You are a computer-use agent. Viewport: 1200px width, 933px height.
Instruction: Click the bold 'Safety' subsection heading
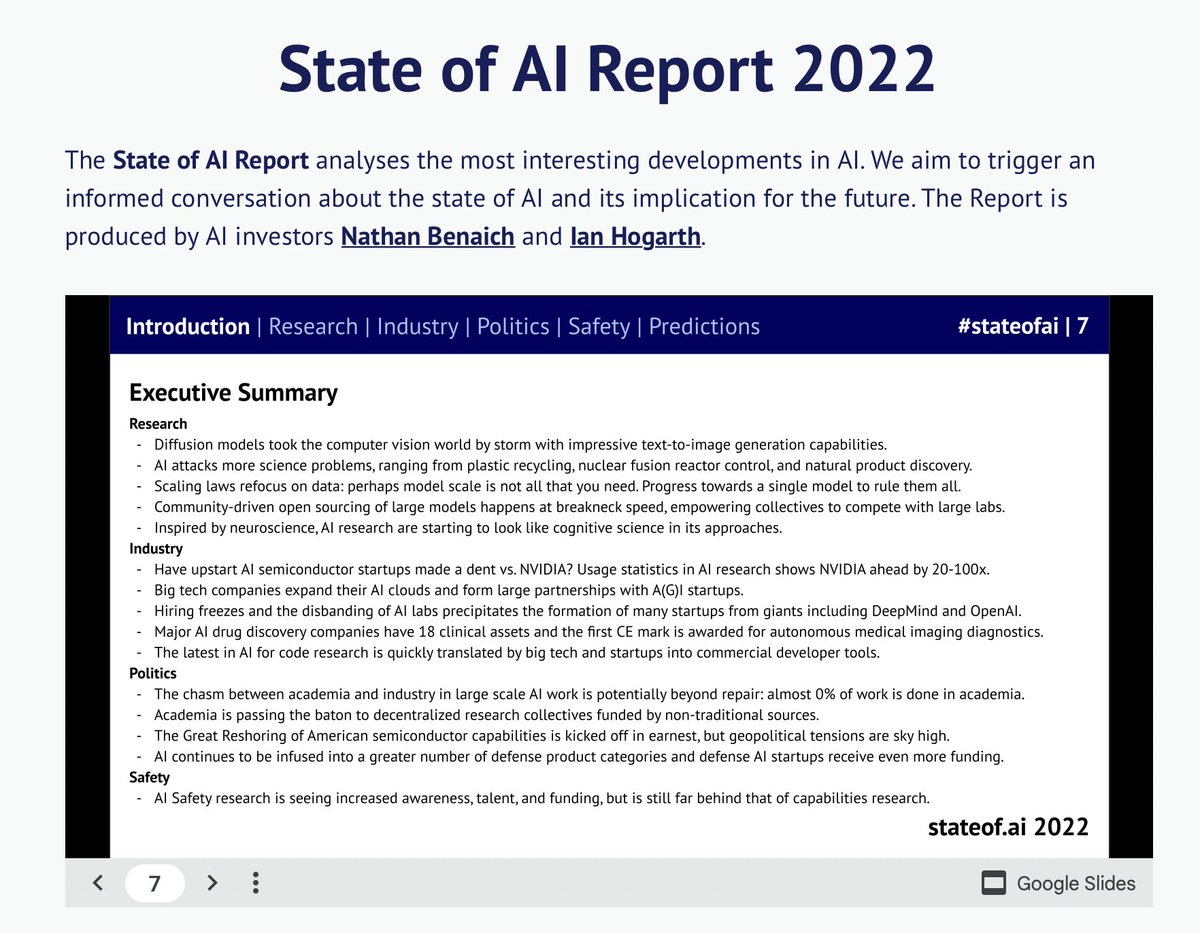point(149,777)
